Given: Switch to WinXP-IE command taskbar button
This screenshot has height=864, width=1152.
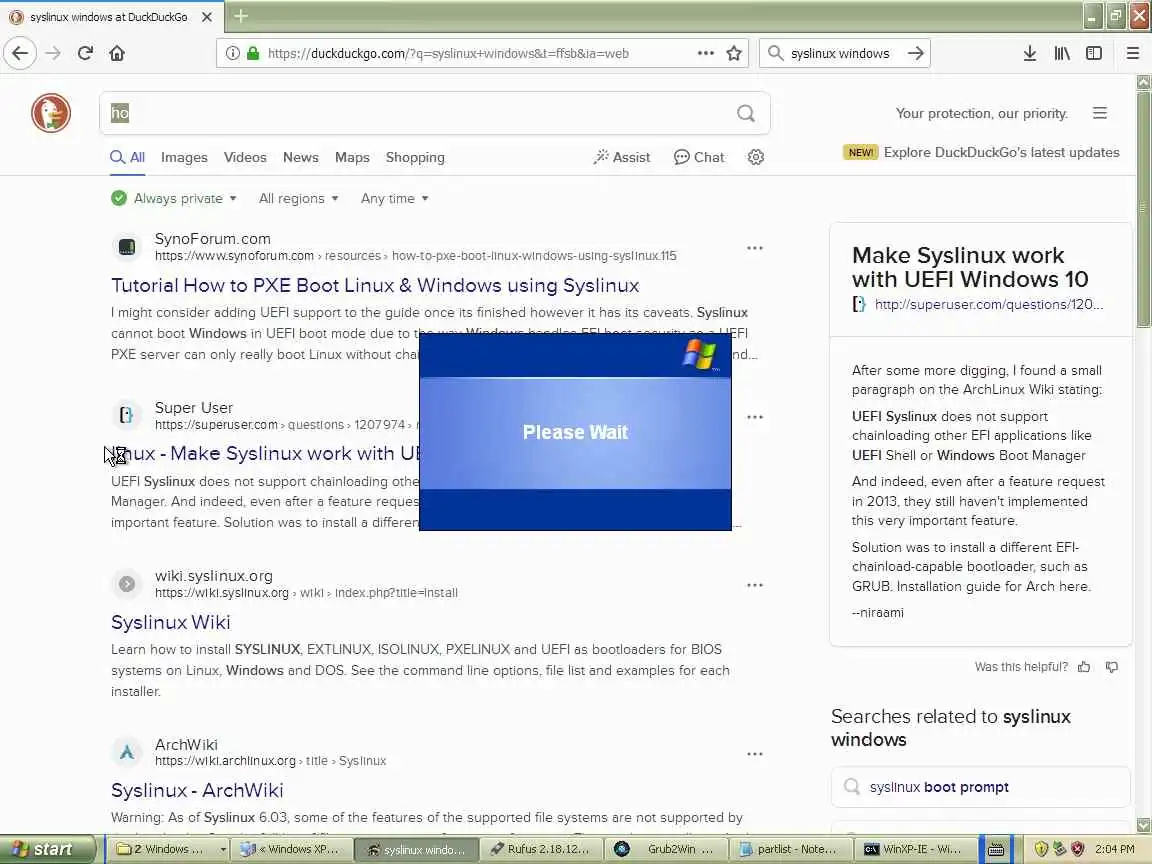Looking at the screenshot, I should click(x=914, y=849).
